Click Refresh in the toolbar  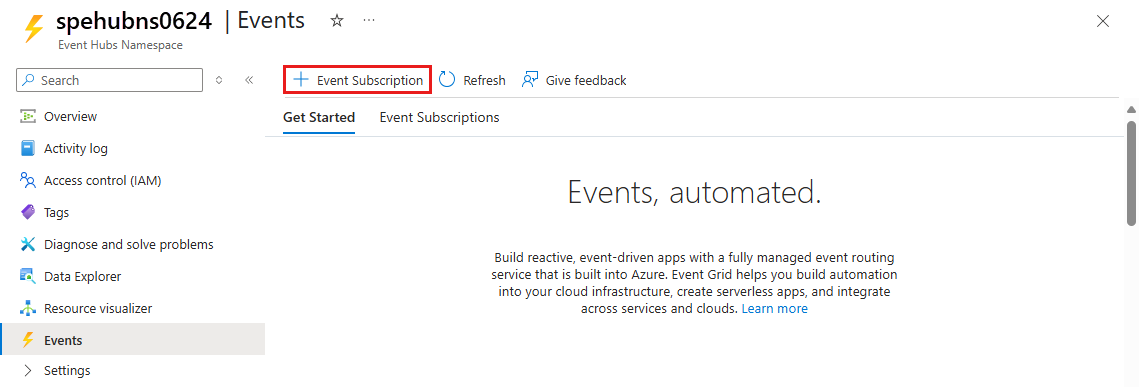coord(472,81)
